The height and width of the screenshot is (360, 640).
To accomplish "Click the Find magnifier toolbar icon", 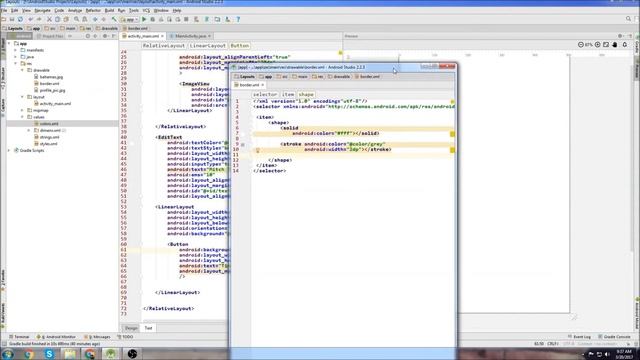I will point(76,19).
